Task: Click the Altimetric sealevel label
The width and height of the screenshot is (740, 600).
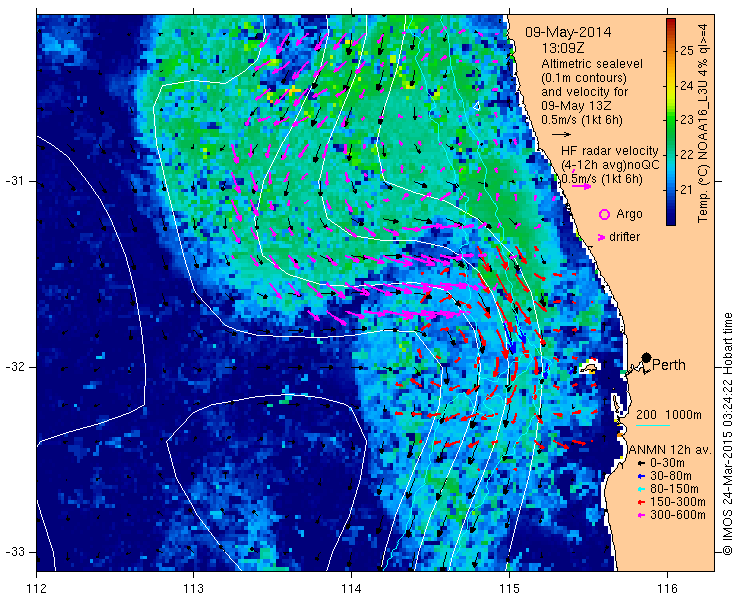Action: point(592,64)
